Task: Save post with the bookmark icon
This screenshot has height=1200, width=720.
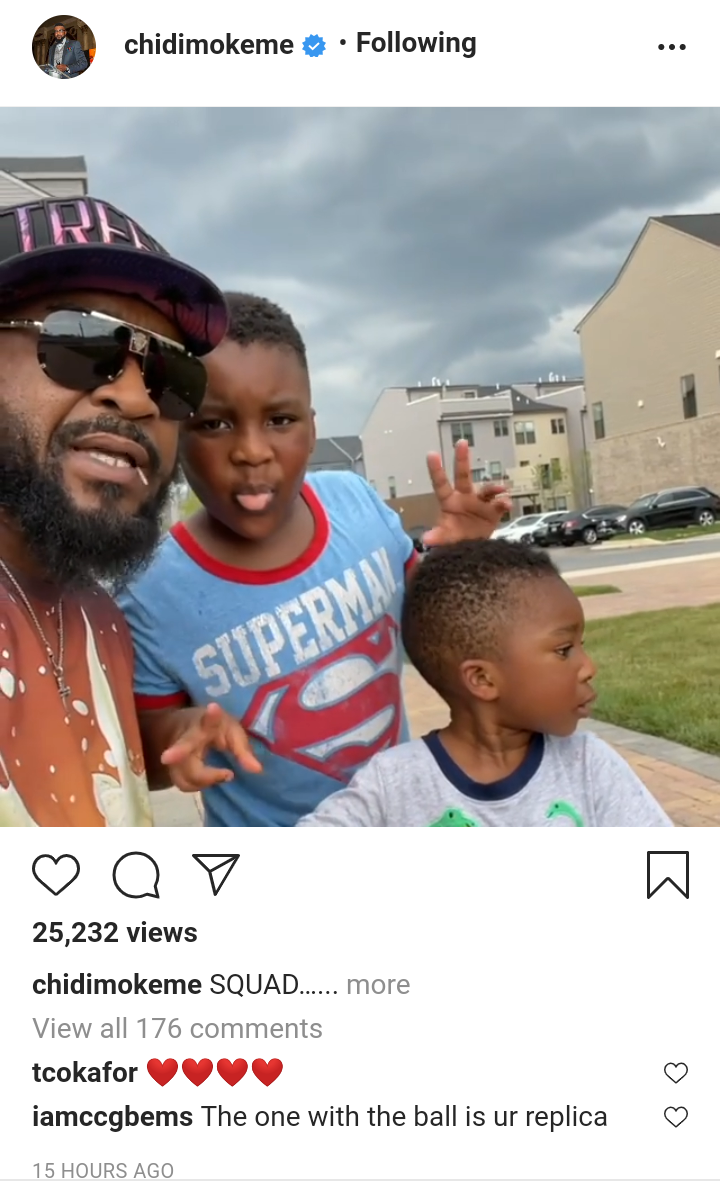Action: [x=667, y=875]
